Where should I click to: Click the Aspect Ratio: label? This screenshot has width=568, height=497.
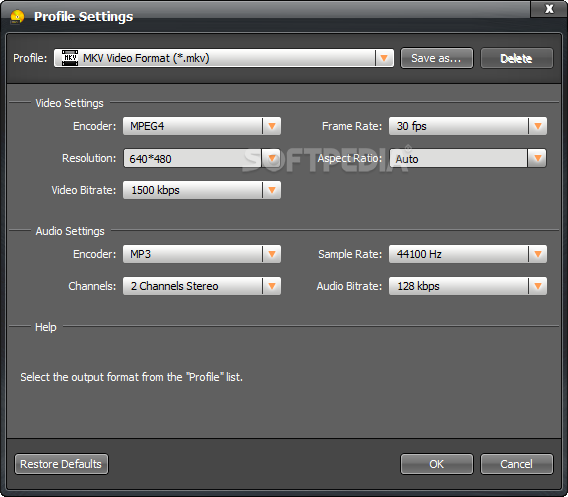pos(350,158)
